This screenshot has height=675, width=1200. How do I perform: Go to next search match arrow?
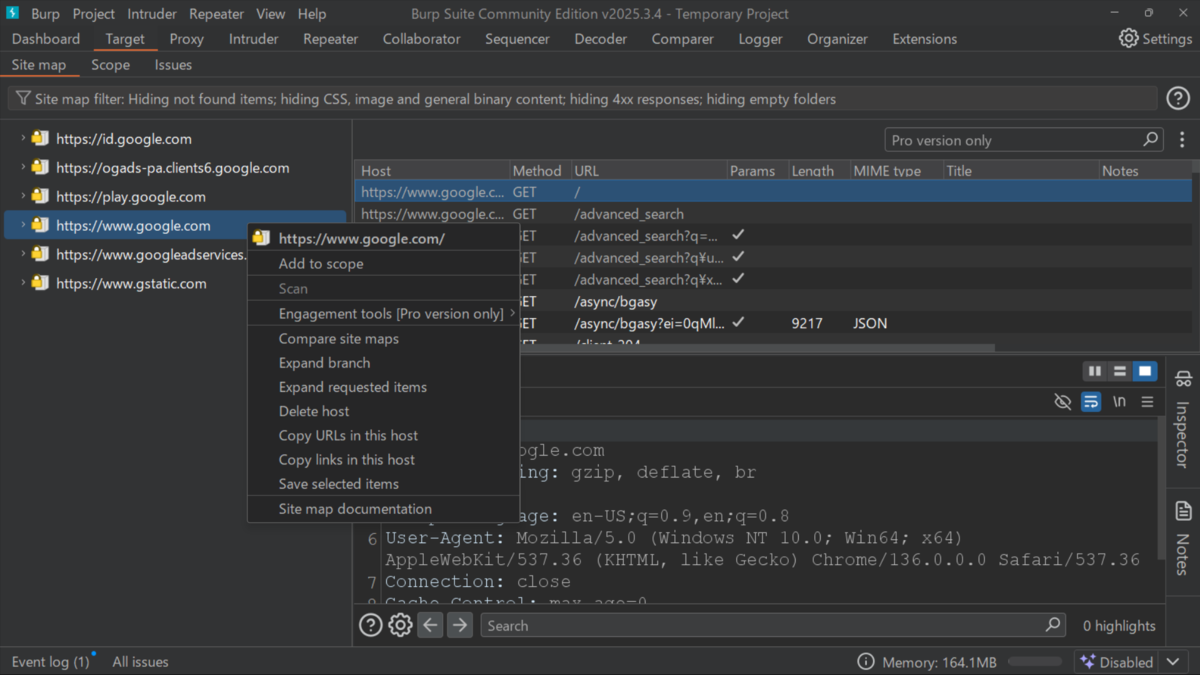(459, 625)
